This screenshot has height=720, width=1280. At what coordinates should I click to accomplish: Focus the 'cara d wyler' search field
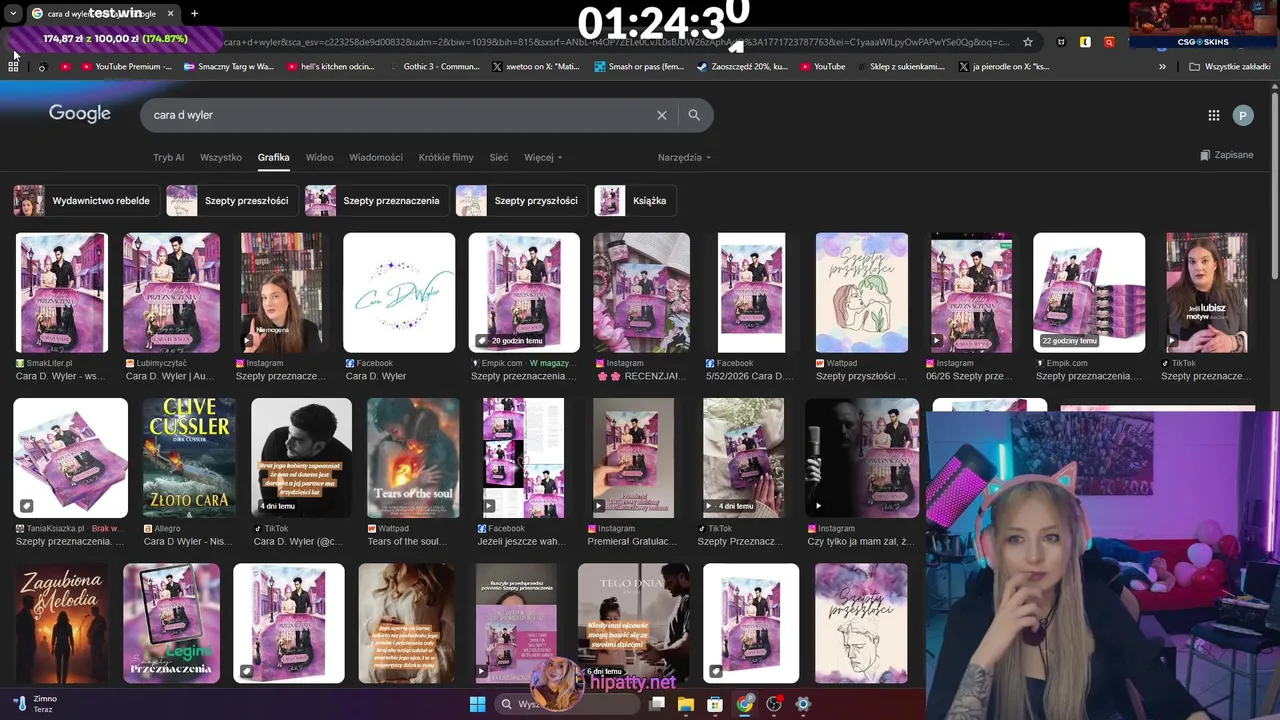400,115
